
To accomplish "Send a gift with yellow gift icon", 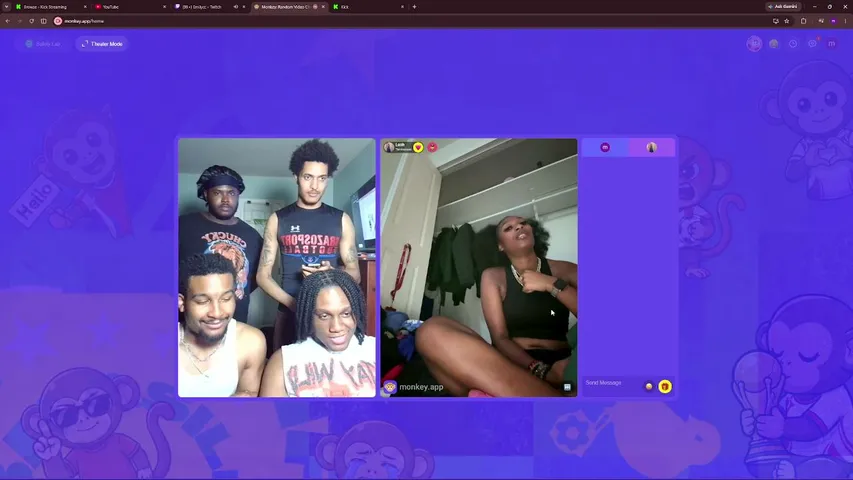I will [665, 386].
